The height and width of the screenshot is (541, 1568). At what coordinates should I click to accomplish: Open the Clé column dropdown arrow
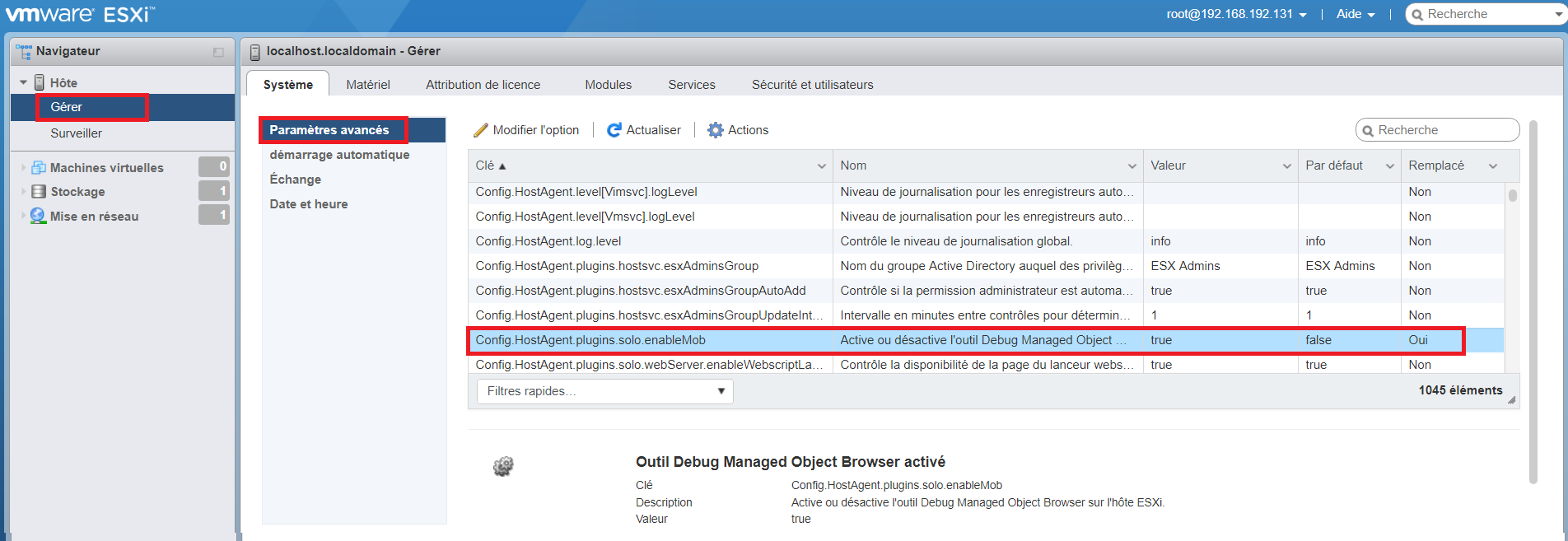(821, 166)
